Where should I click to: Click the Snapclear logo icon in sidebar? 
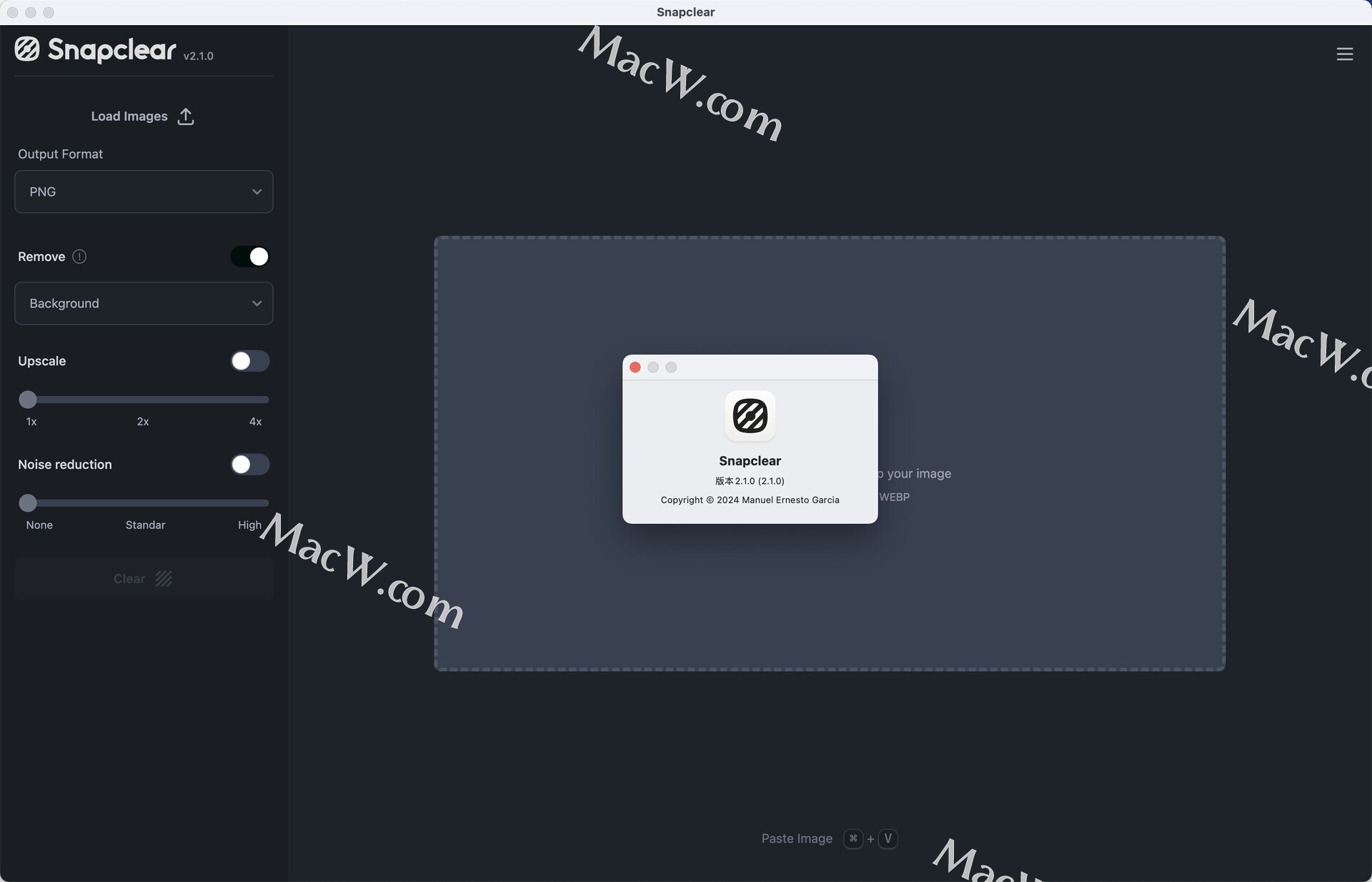click(x=27, y=49)
